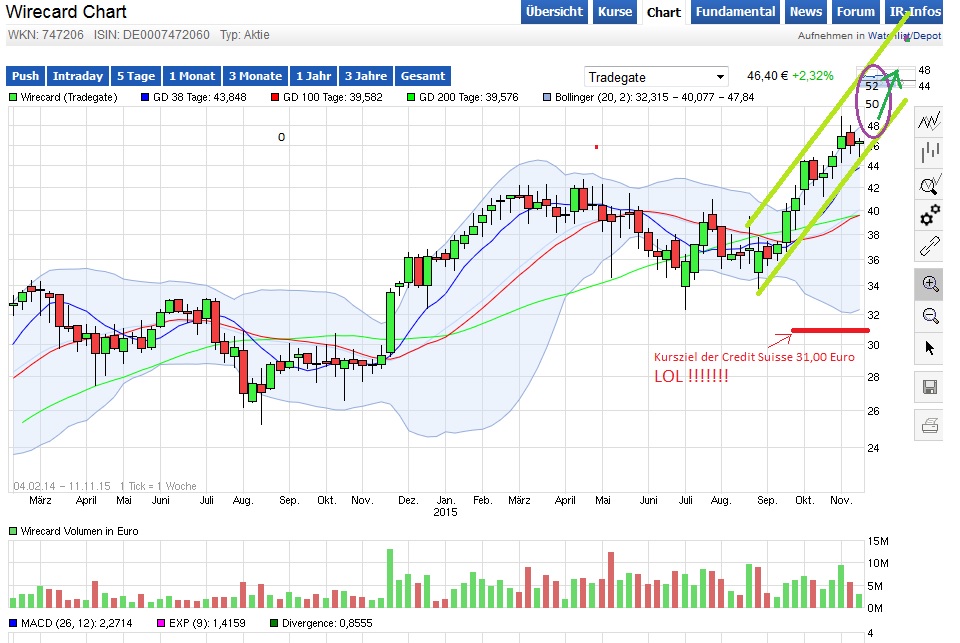
Task: Select the pointer cursor tool
Action: point(929,348)
